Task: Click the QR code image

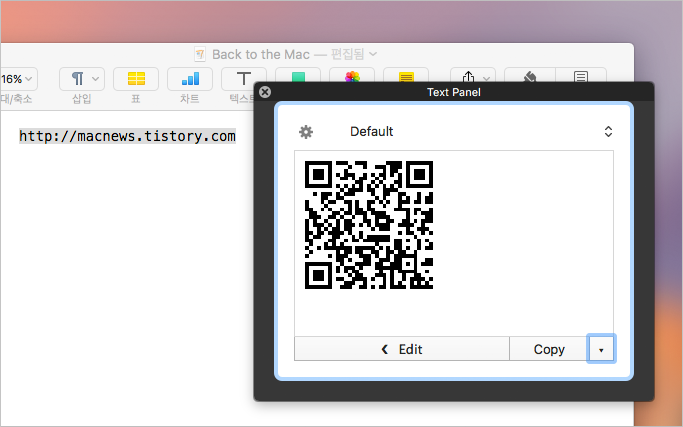Action: [369, 225]
